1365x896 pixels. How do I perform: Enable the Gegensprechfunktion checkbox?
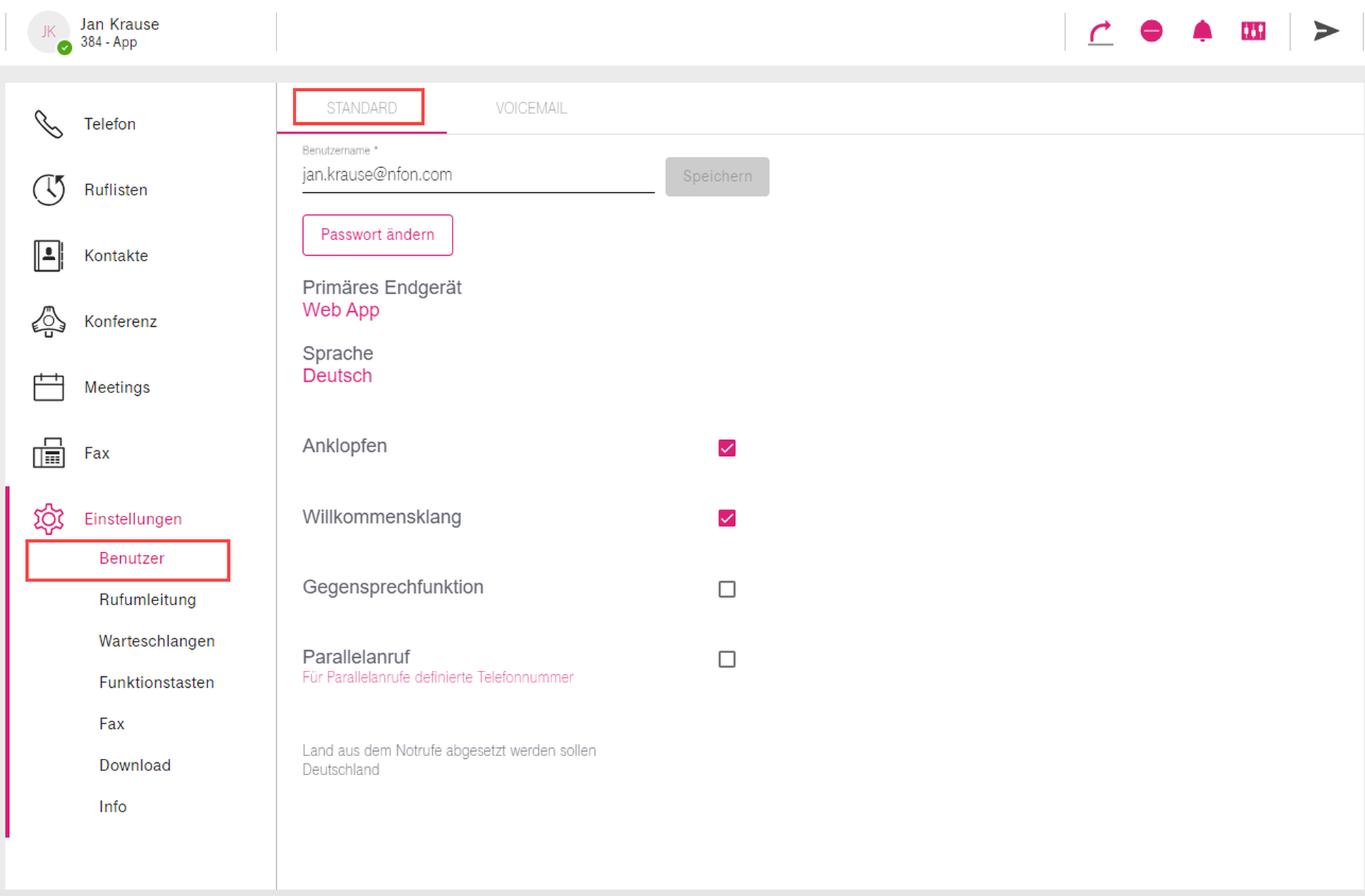point(727,589)
